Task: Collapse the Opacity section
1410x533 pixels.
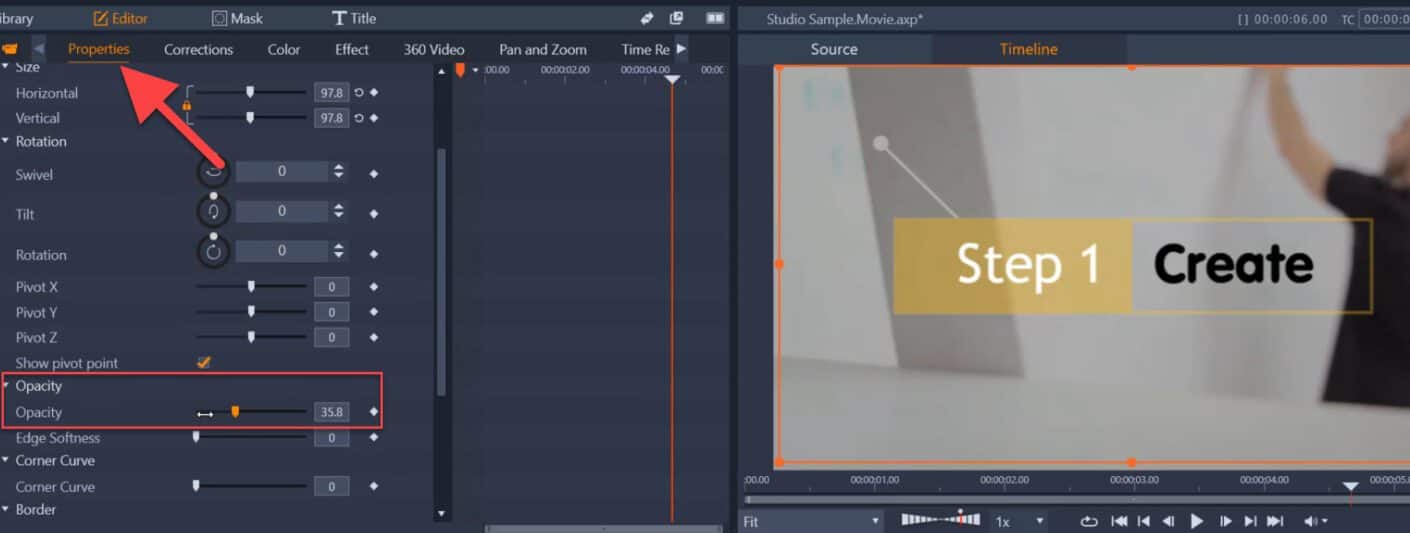Action: 5,386
